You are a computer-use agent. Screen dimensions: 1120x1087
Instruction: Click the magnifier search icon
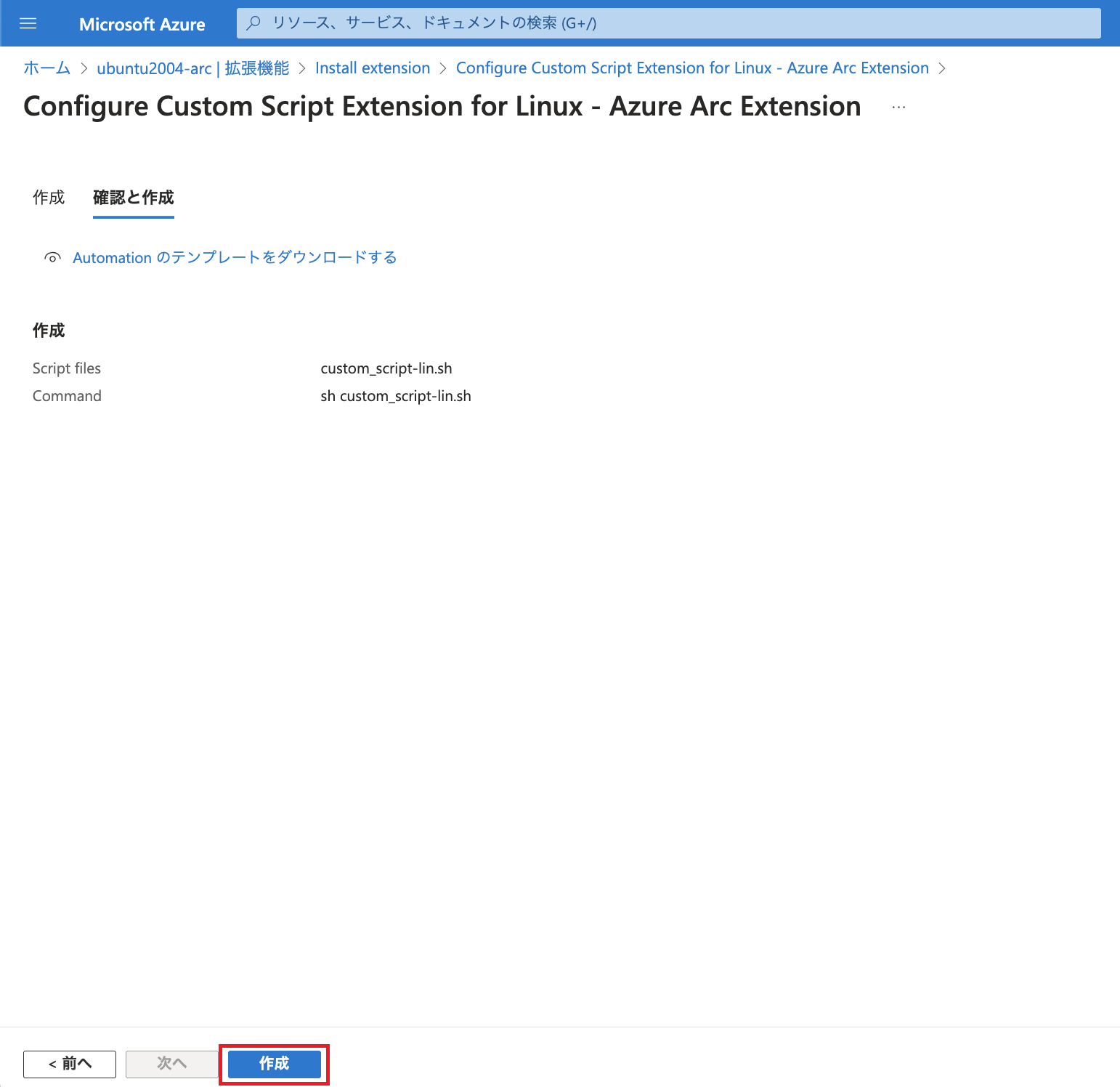[x=253, y=23]
